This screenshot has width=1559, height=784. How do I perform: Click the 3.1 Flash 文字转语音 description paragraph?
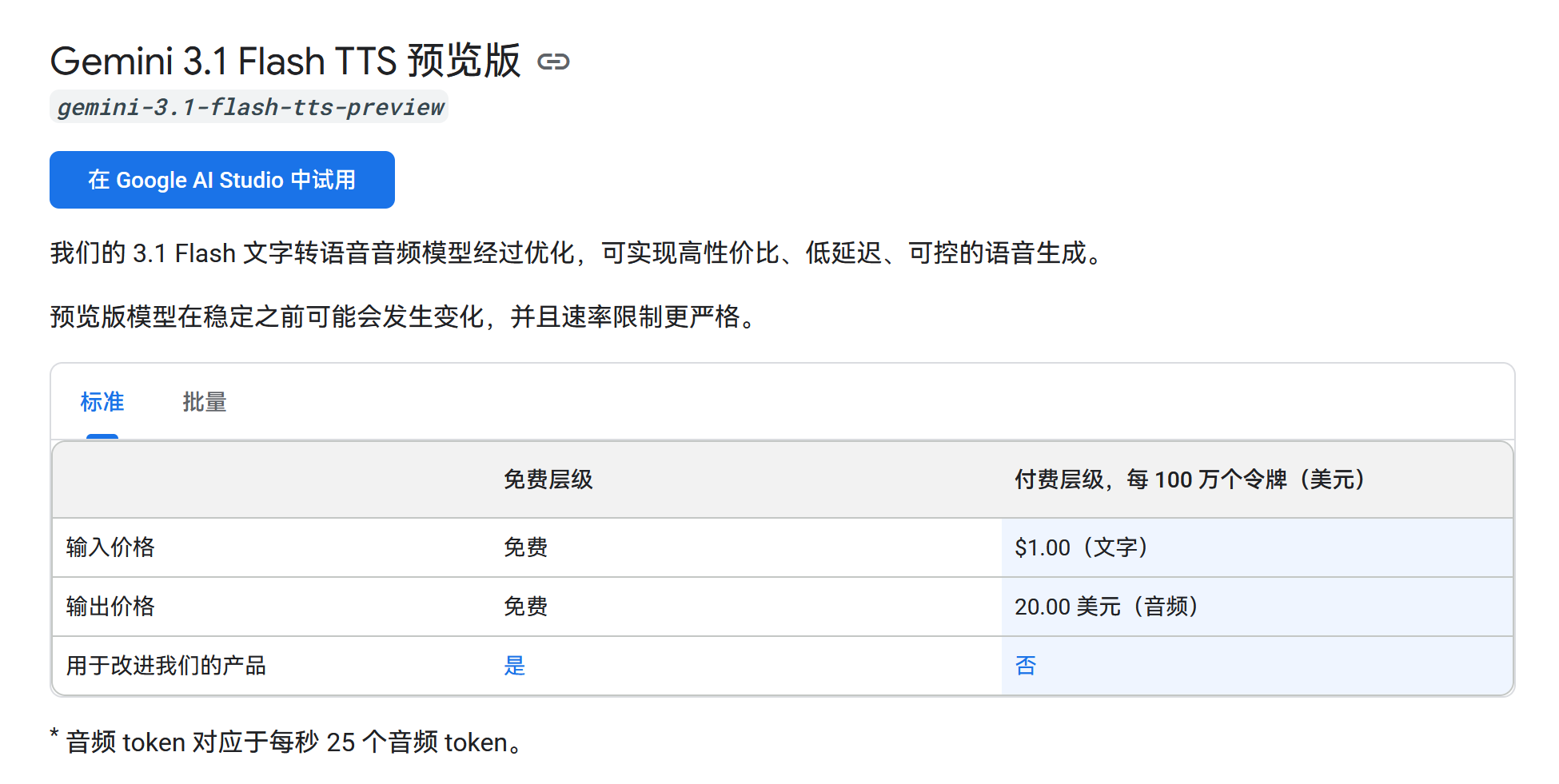pyautogui.click(x=577, y=253)
